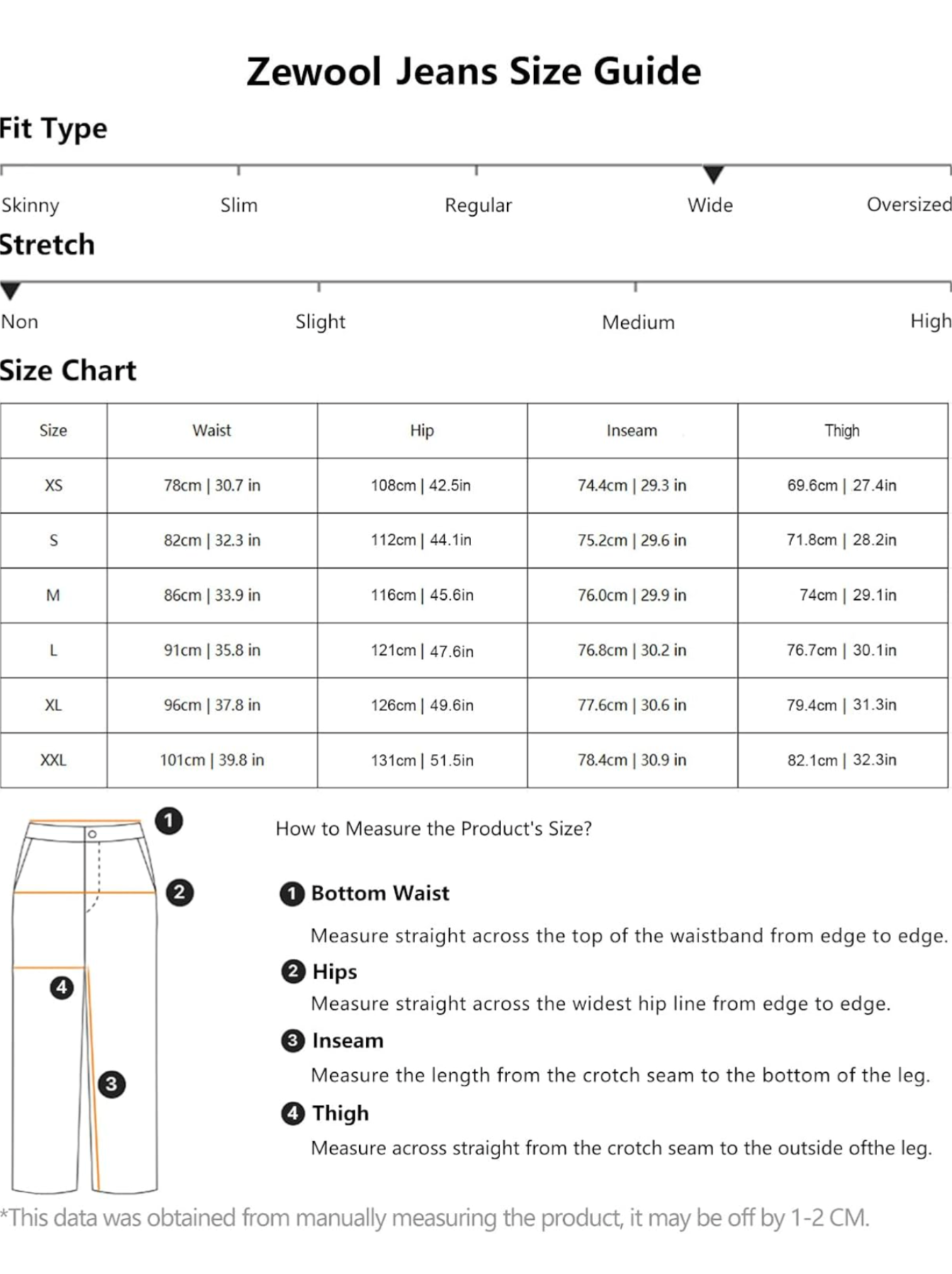Screen dimensions: 952x1274
Task: Click the number 2 marker beside the pants hip line
Action: pos(180,892)
